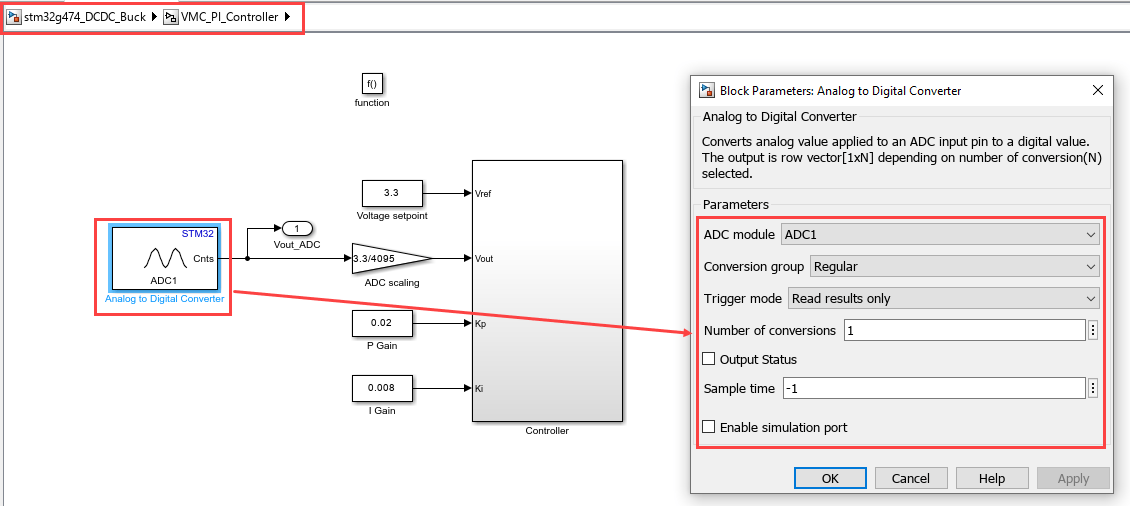
Task: Select the Controller subsystem block
Action: (x=547, y=290)
